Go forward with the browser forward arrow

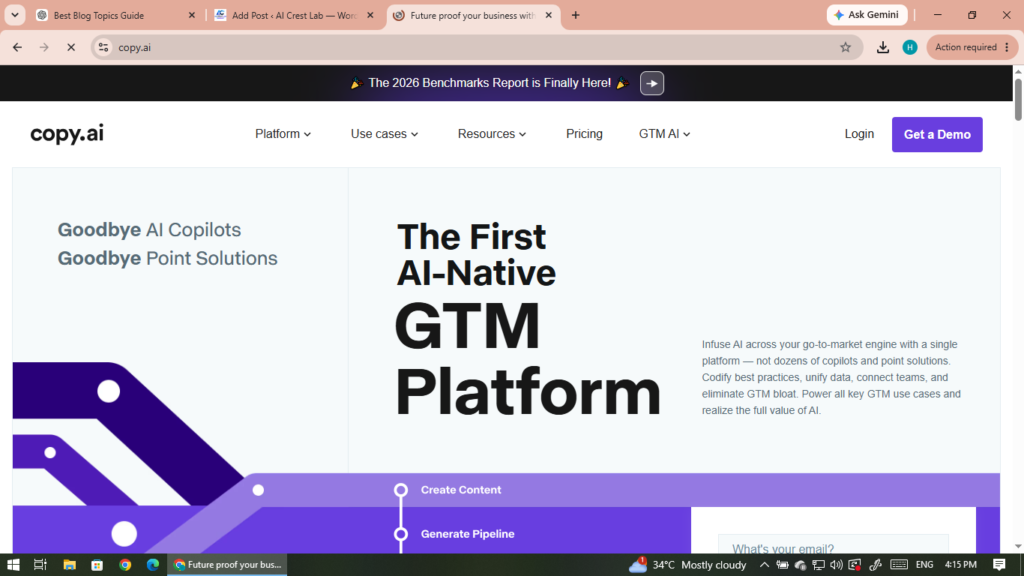tap(44, 47)
